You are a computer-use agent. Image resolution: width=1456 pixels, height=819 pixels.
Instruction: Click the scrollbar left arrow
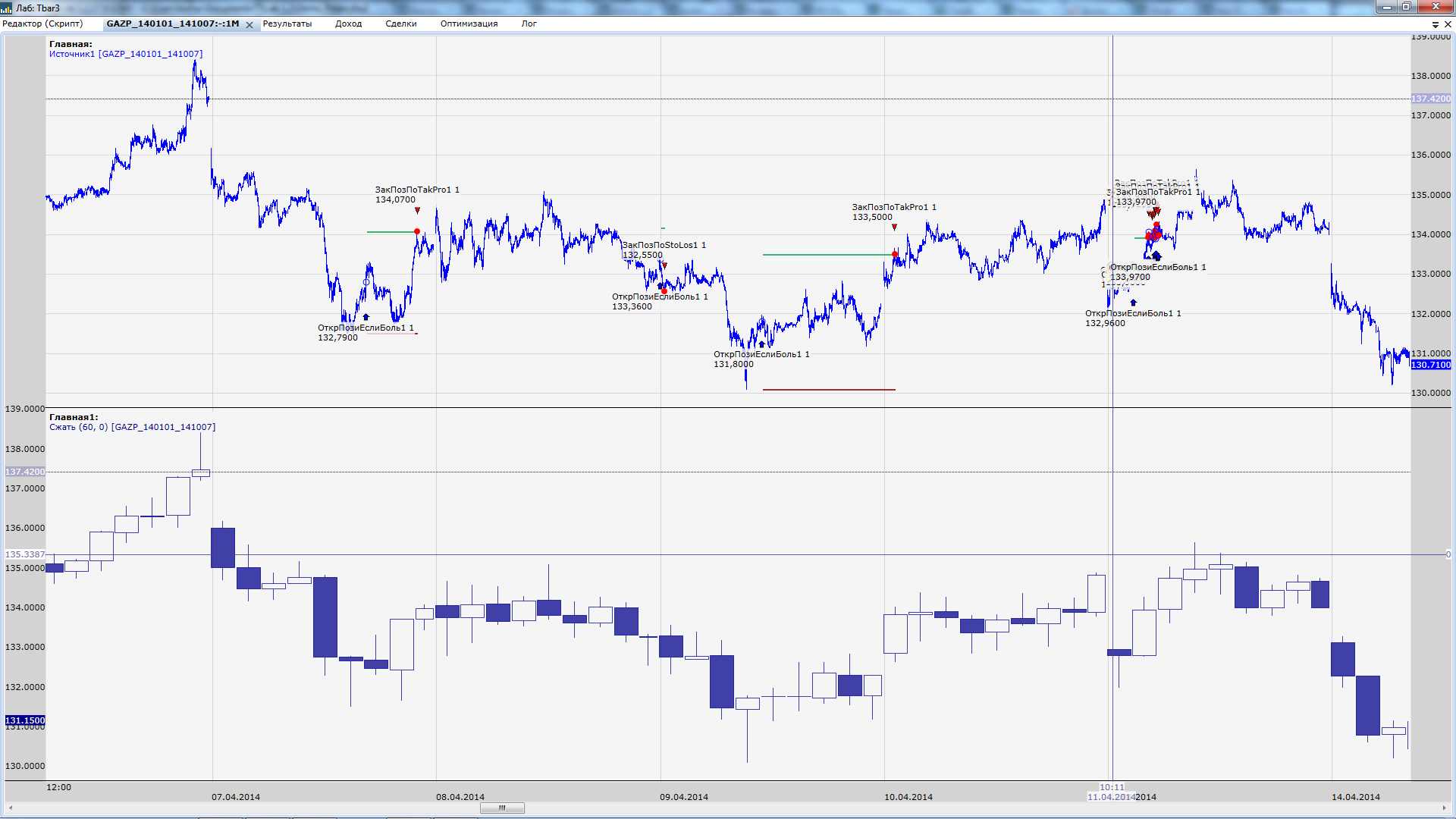10,808
